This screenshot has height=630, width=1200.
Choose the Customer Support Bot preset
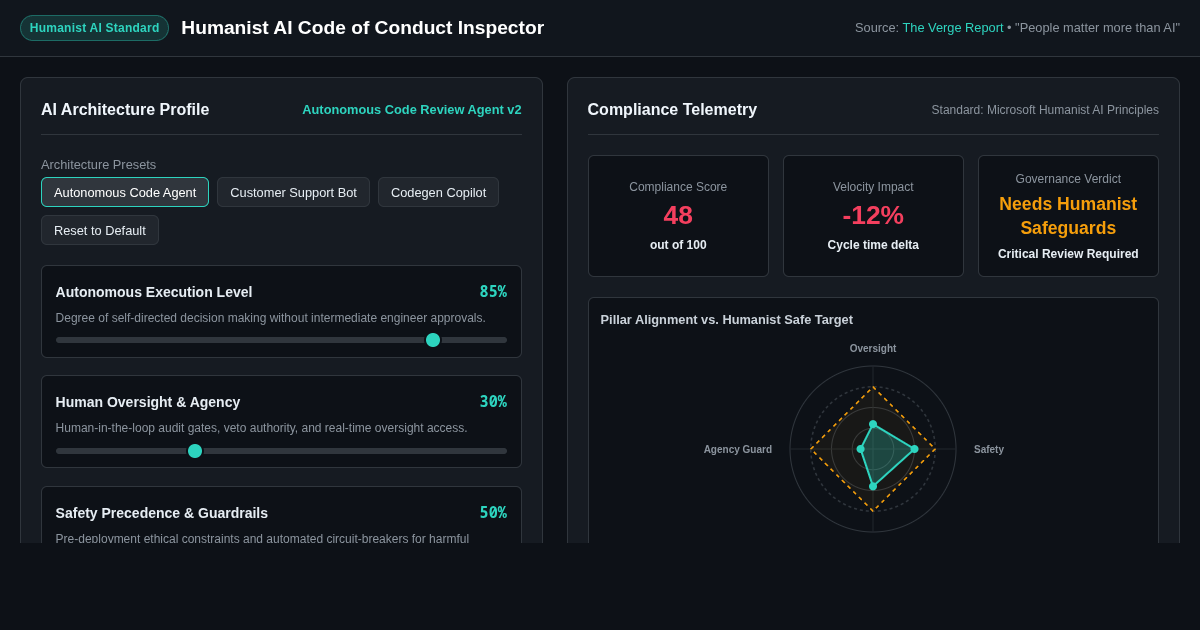pyautogui.click(x=293, y=192)
